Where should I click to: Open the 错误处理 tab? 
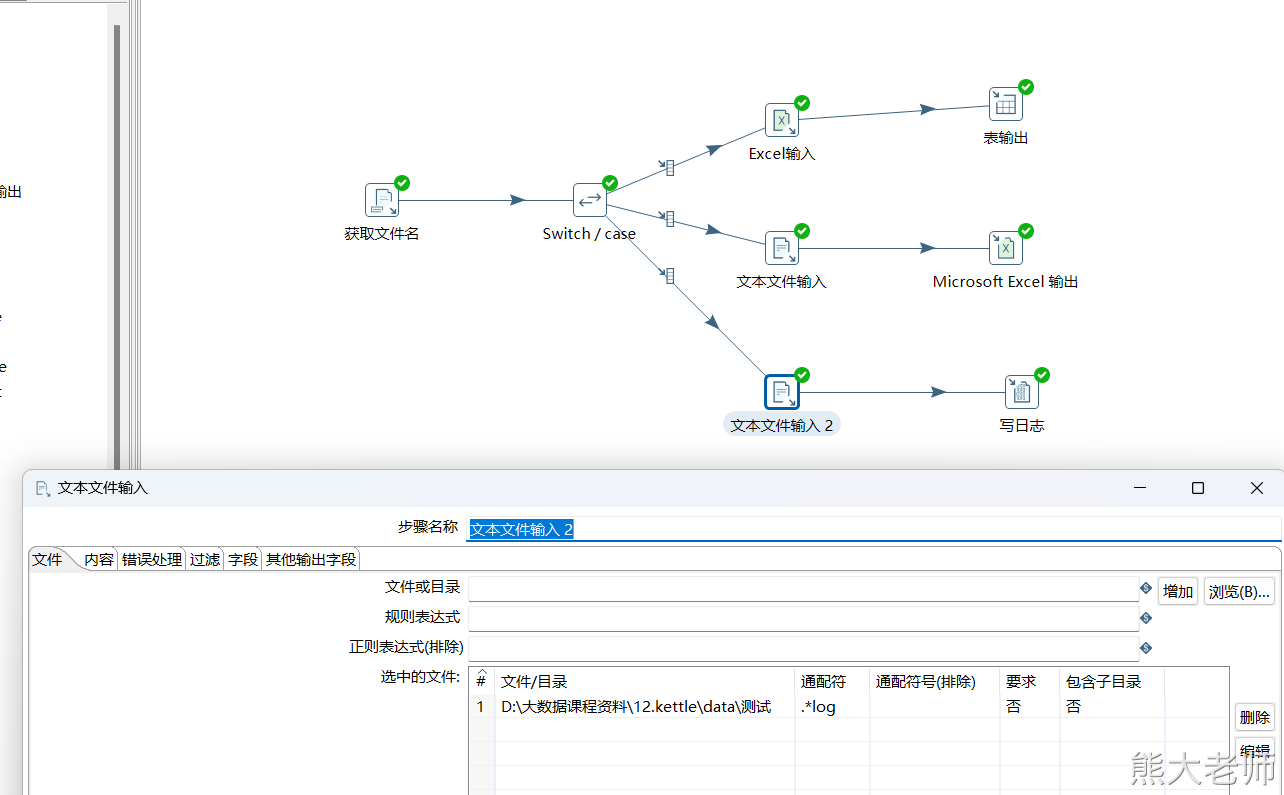(152, 560)
